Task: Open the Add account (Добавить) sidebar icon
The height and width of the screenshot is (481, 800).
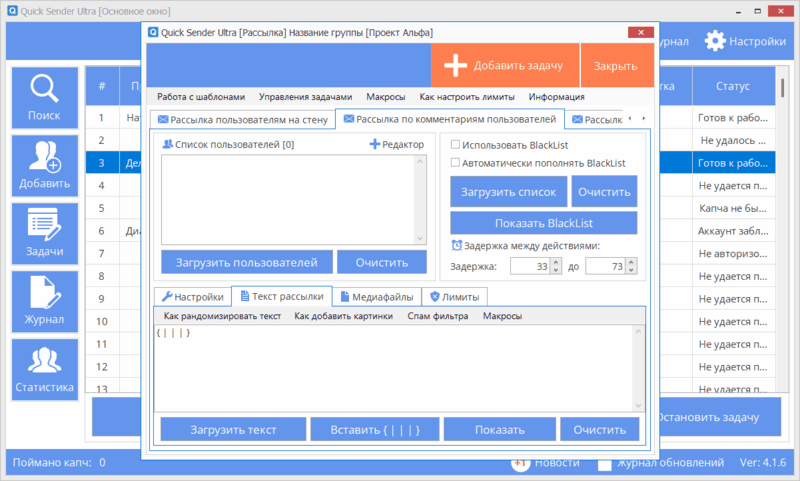Action: [x=43, y=166]
